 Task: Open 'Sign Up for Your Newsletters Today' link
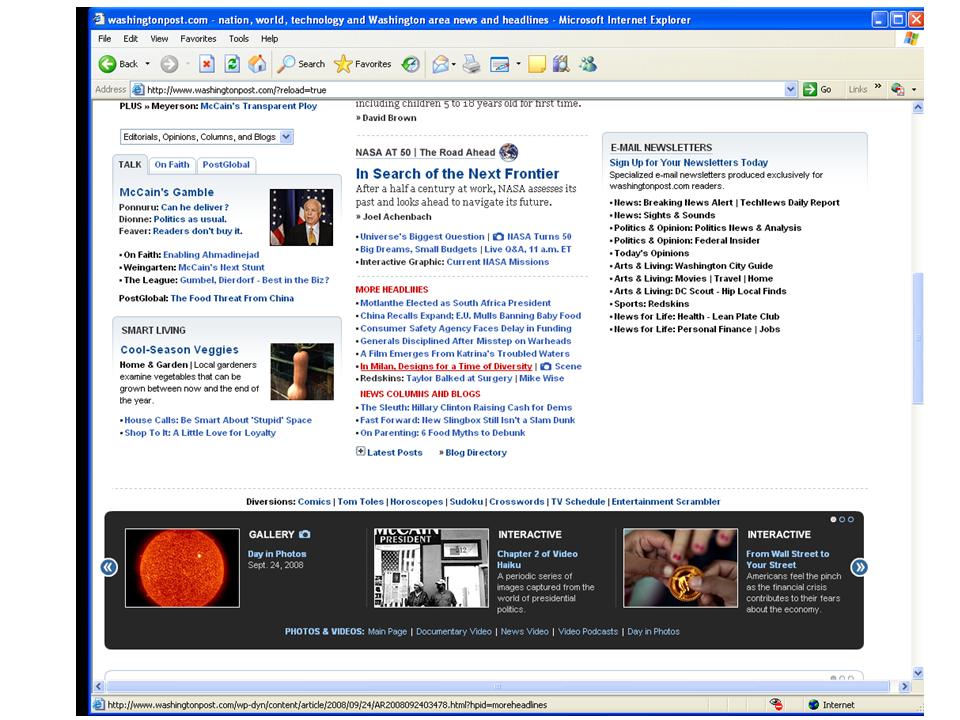pos(688,162)
